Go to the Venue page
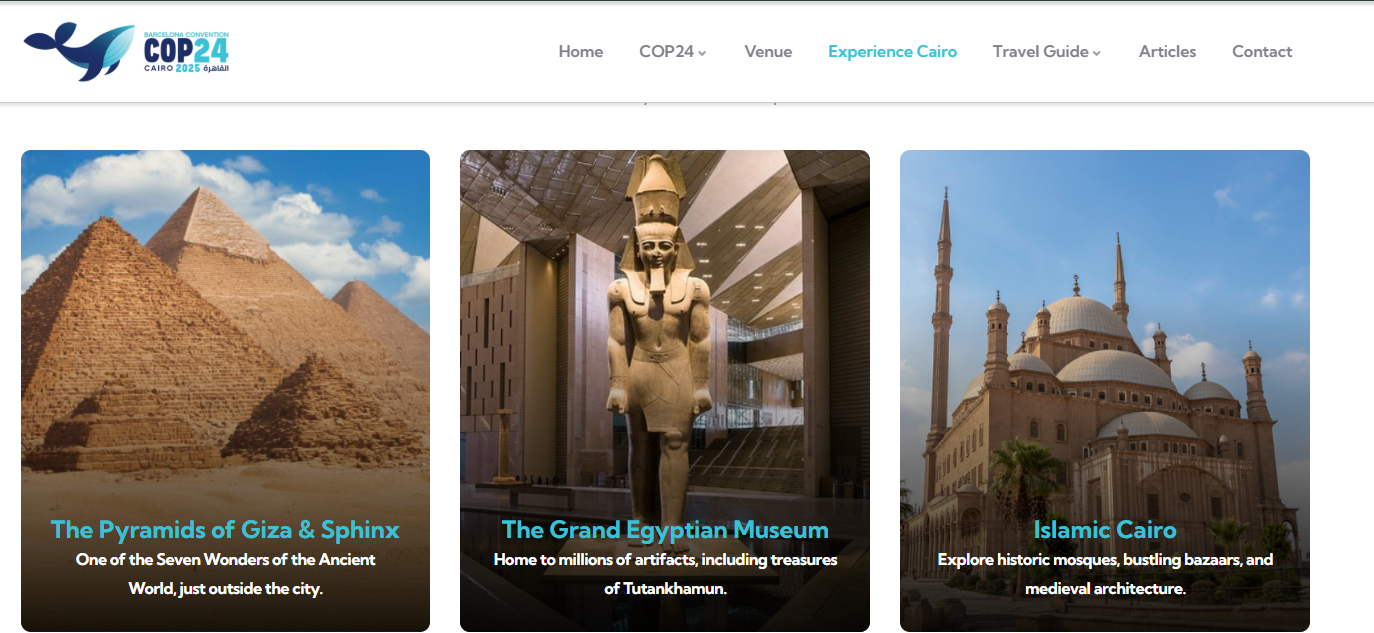 (x=768, y=52)
